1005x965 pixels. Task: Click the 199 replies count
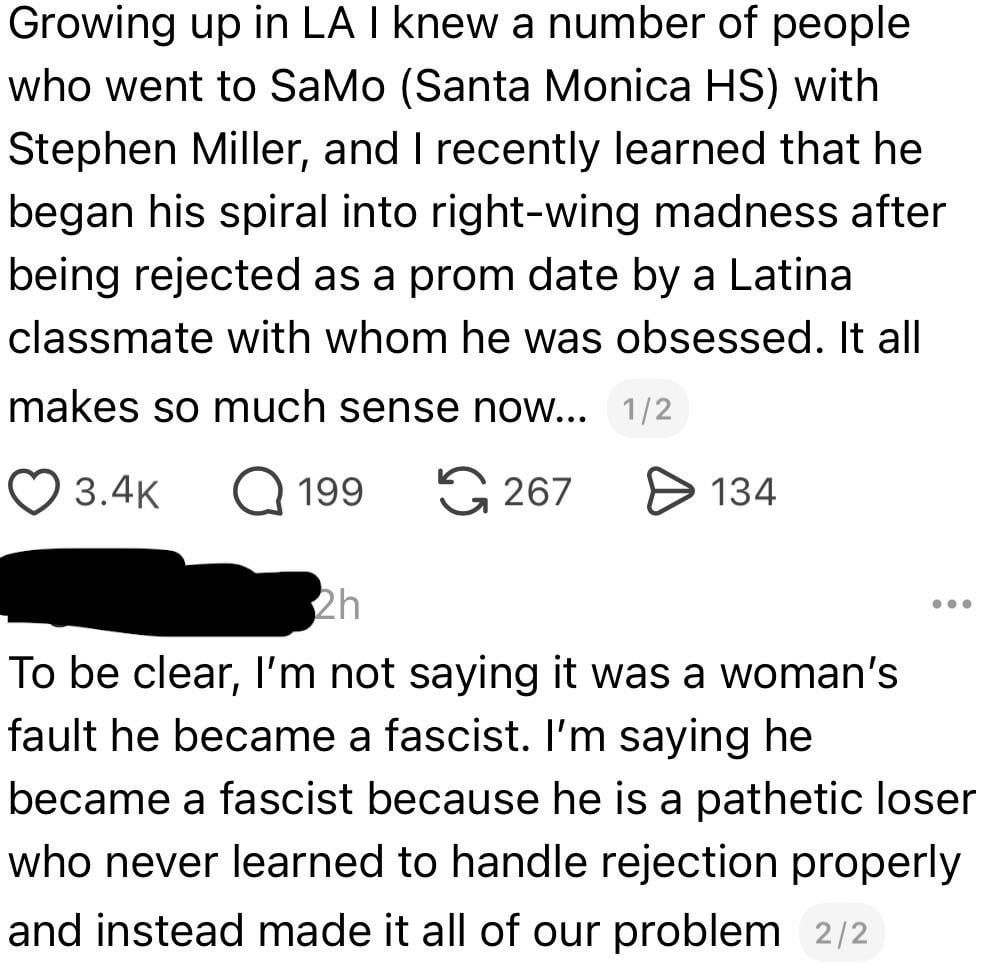pos(330,492)
